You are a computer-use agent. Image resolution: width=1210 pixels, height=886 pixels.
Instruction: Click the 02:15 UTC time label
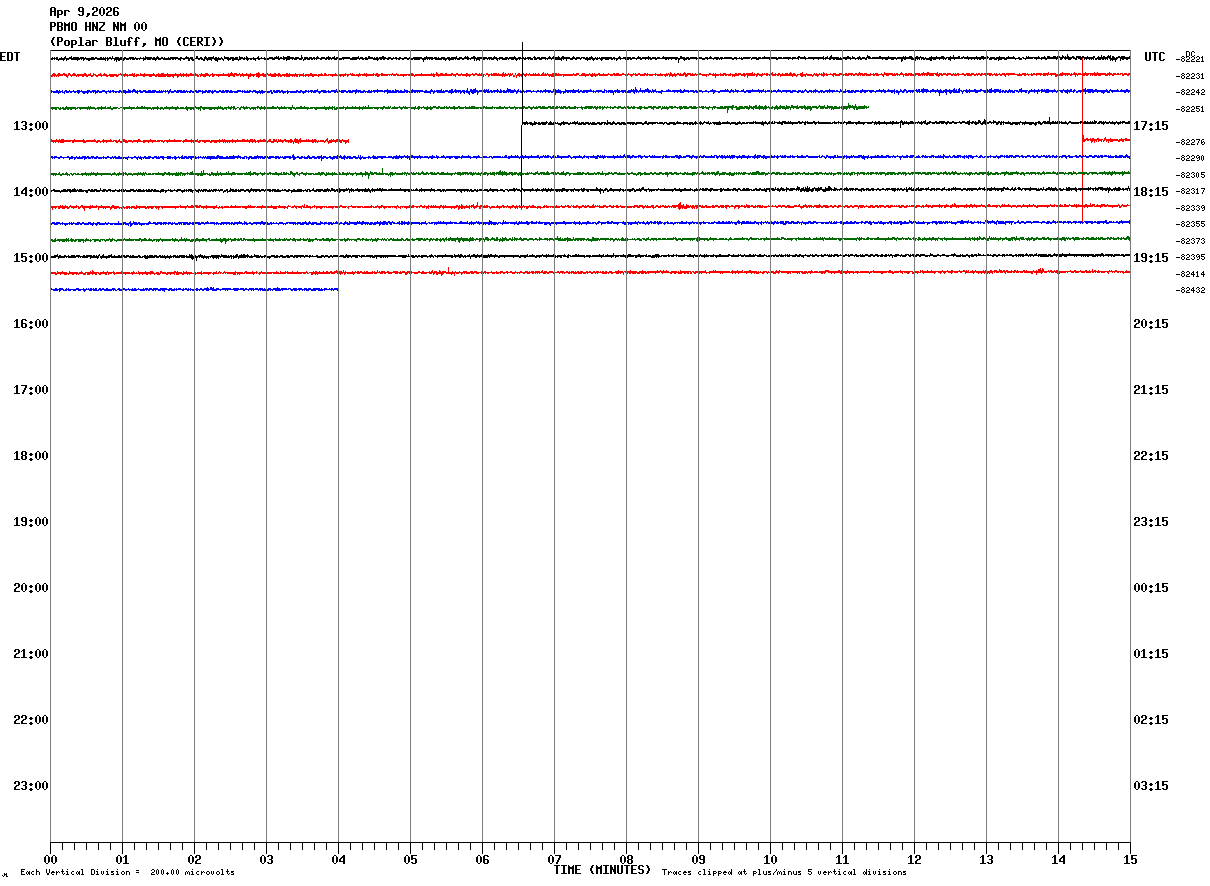click(x=1151, y=720)
